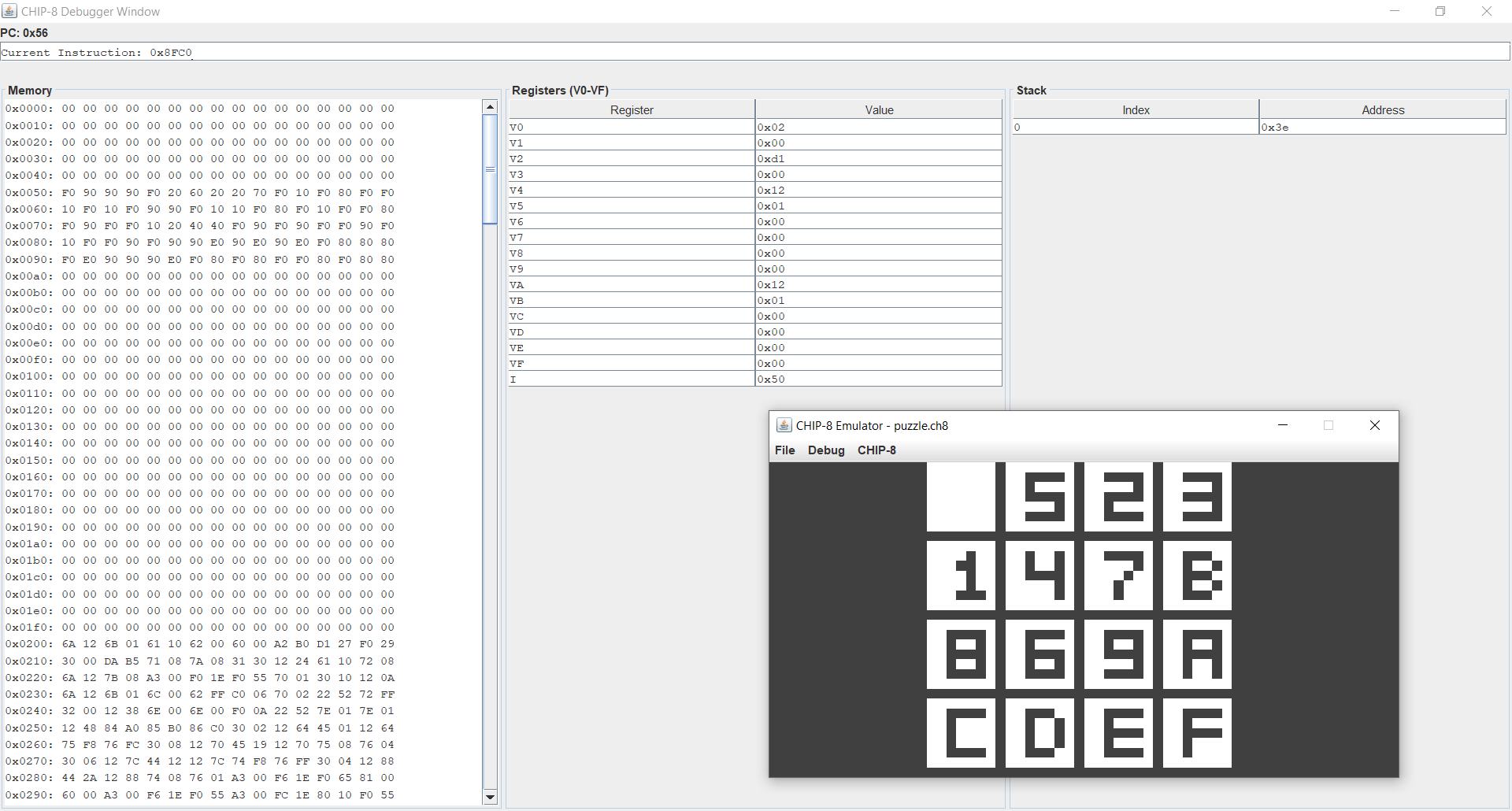
Task: Click puzzle tile showing A
Action: tap(1197, 654)
